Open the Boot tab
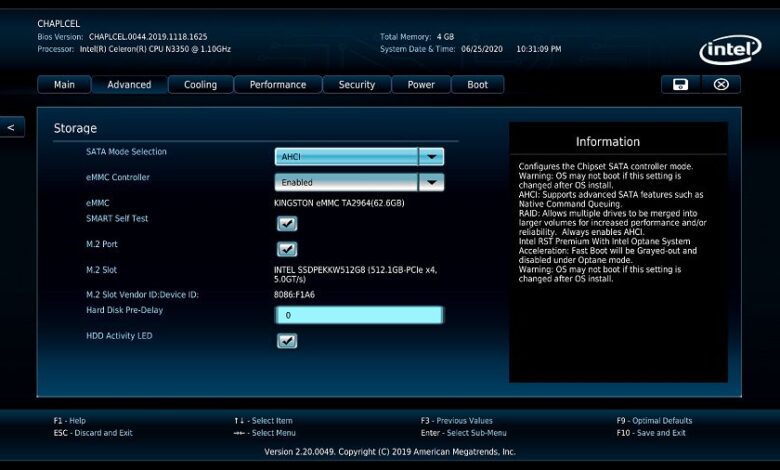 click(x=478, y=85)
